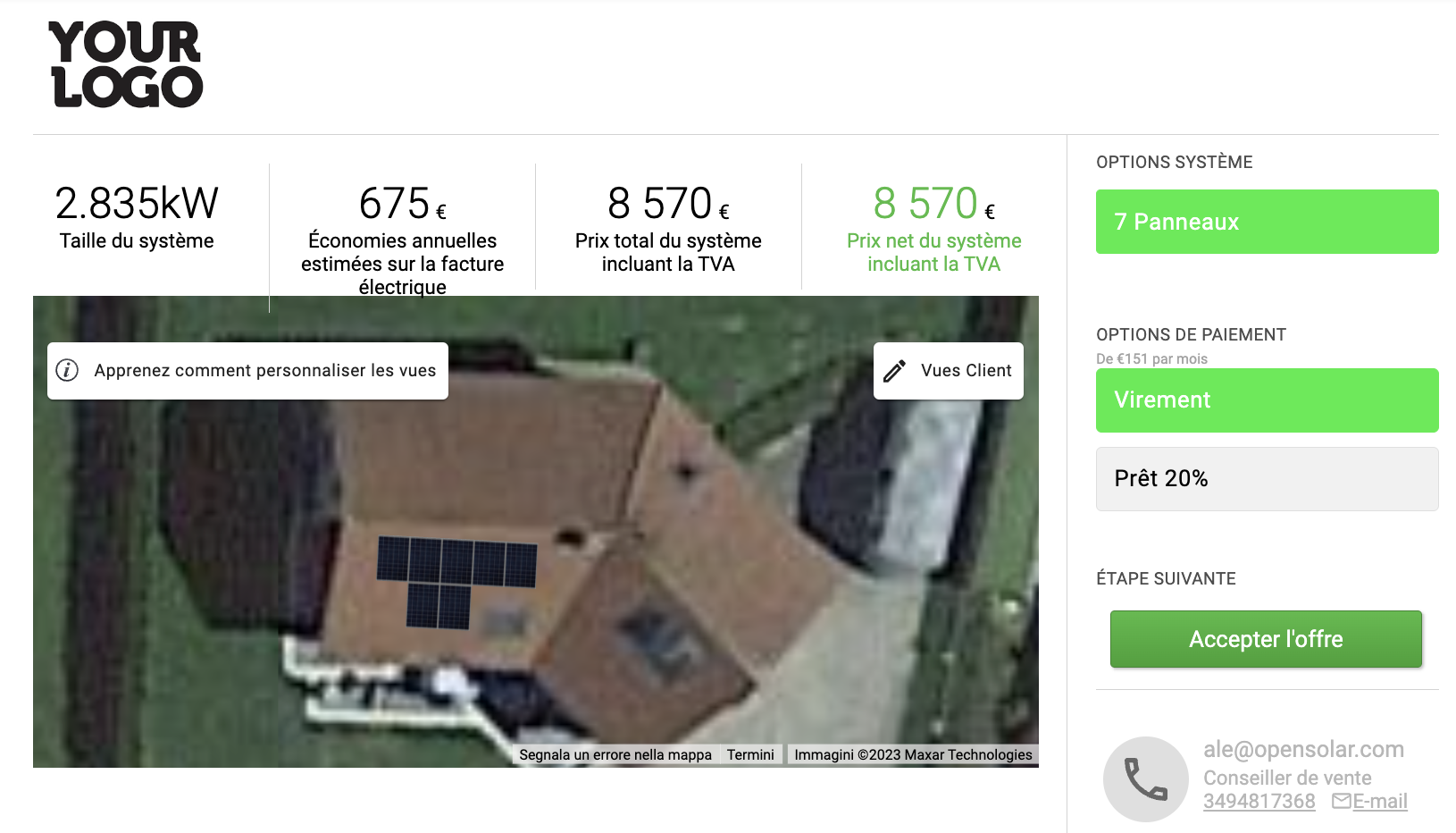
Task: Click the Accepter l'offre button
Action: point(1265,639)
